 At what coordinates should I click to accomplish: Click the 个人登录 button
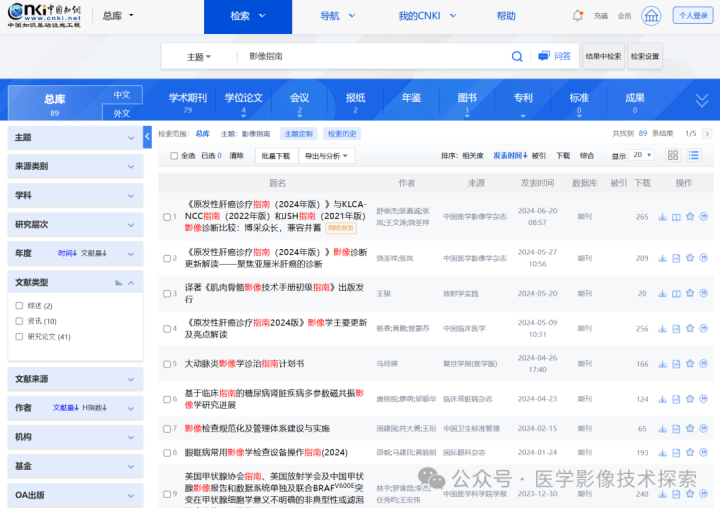(x=693, y=15)
